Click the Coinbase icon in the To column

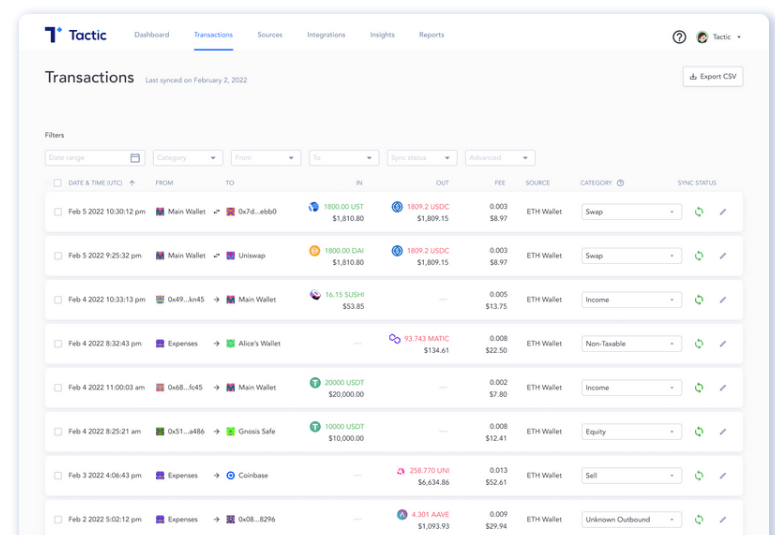coord(230,476)
